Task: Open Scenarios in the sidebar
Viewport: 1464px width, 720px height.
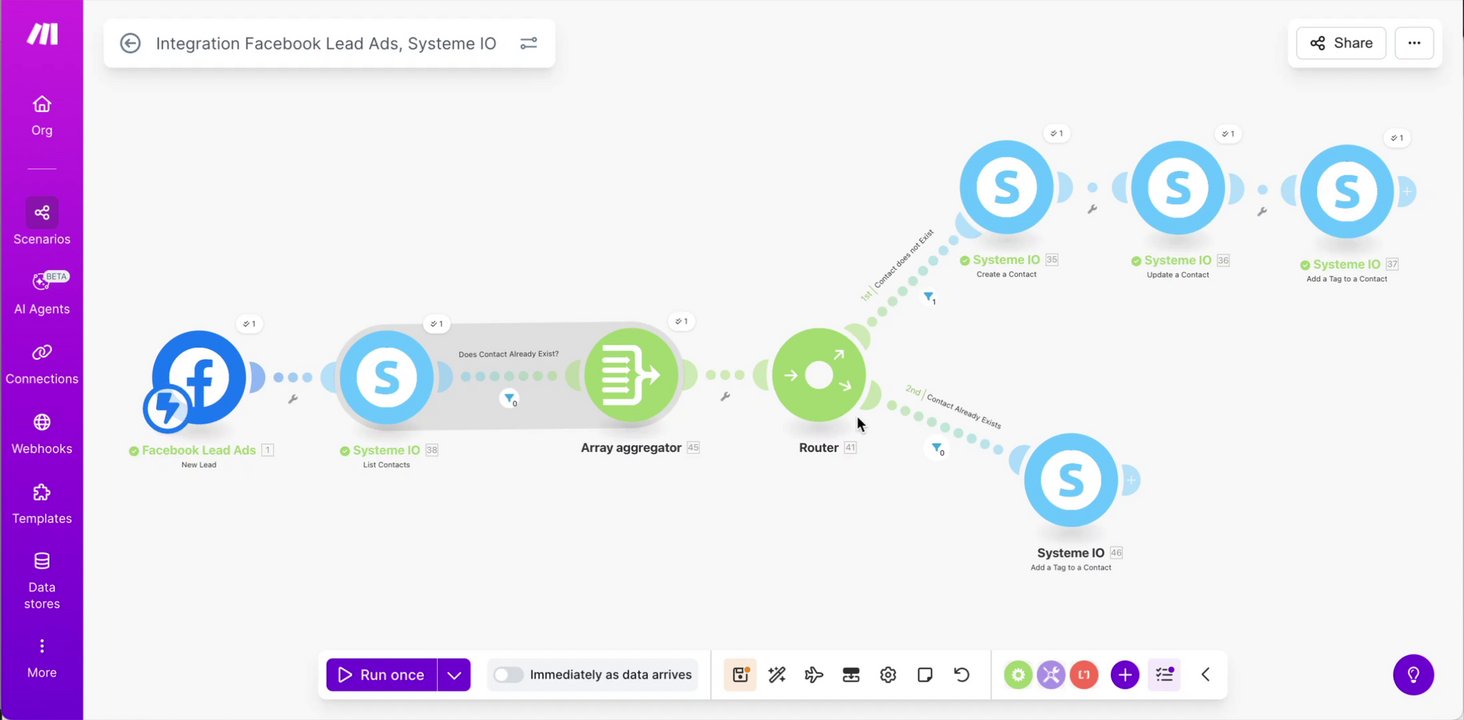Action: pyautogui.click(x=42, y=222)
